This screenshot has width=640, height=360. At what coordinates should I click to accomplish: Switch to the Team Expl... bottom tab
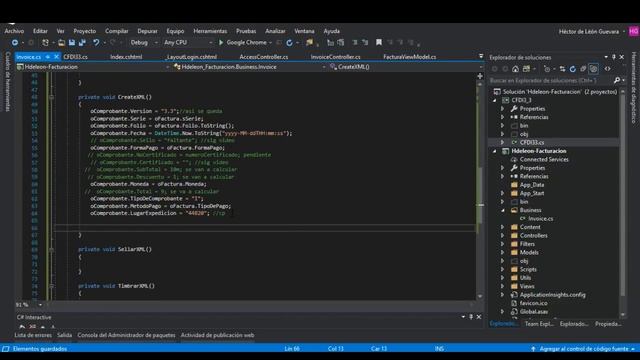pos(539,324)
